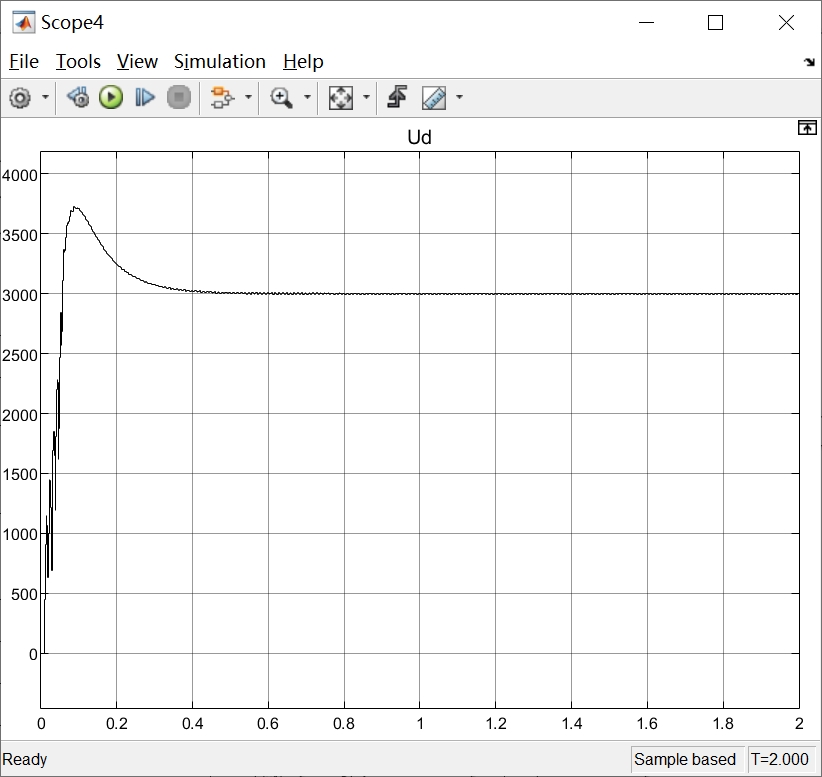
Task: Minimize the Scope4 window
Action: (646, 23)
